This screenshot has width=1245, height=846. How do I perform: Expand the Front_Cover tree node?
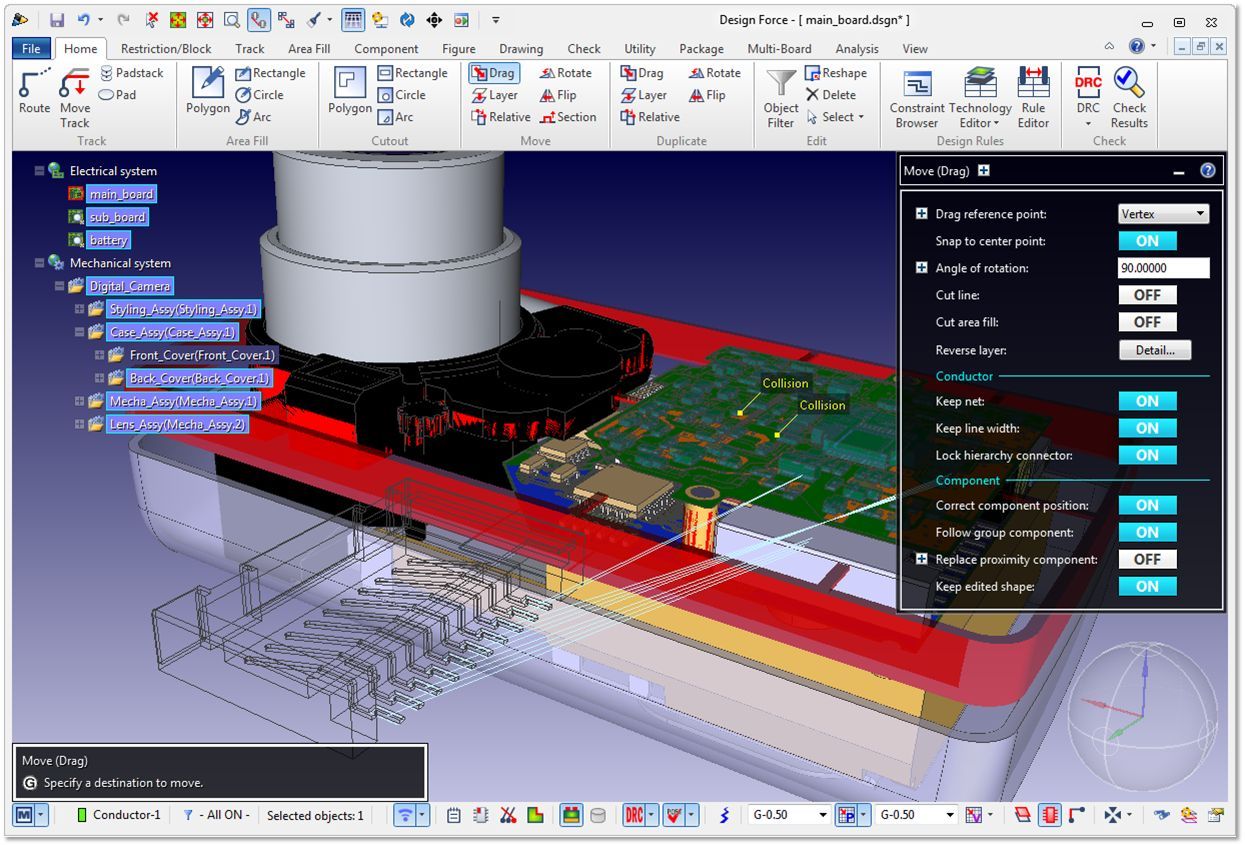(100, 355)
